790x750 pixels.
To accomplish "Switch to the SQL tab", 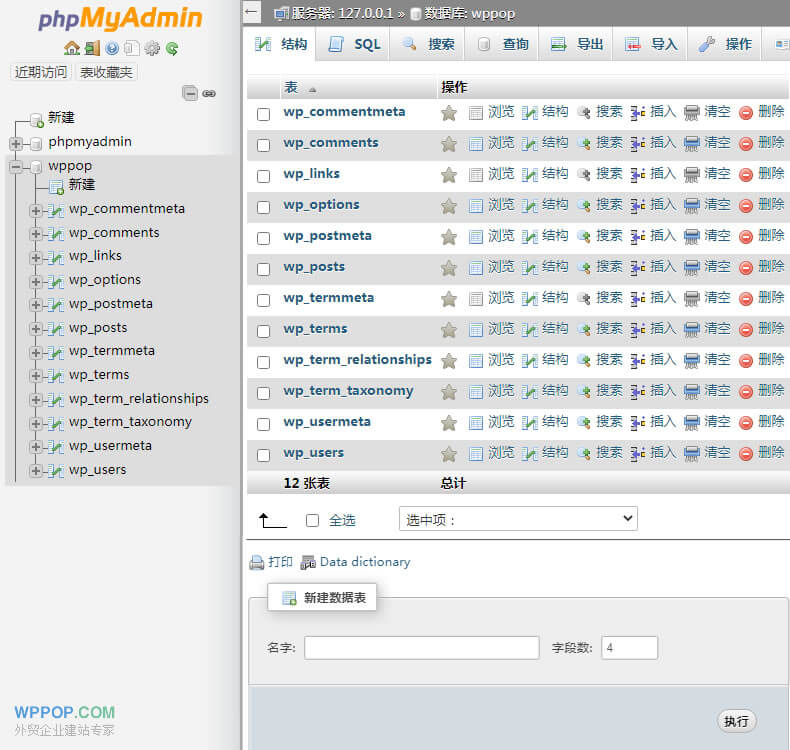I will tap(356, 44).
